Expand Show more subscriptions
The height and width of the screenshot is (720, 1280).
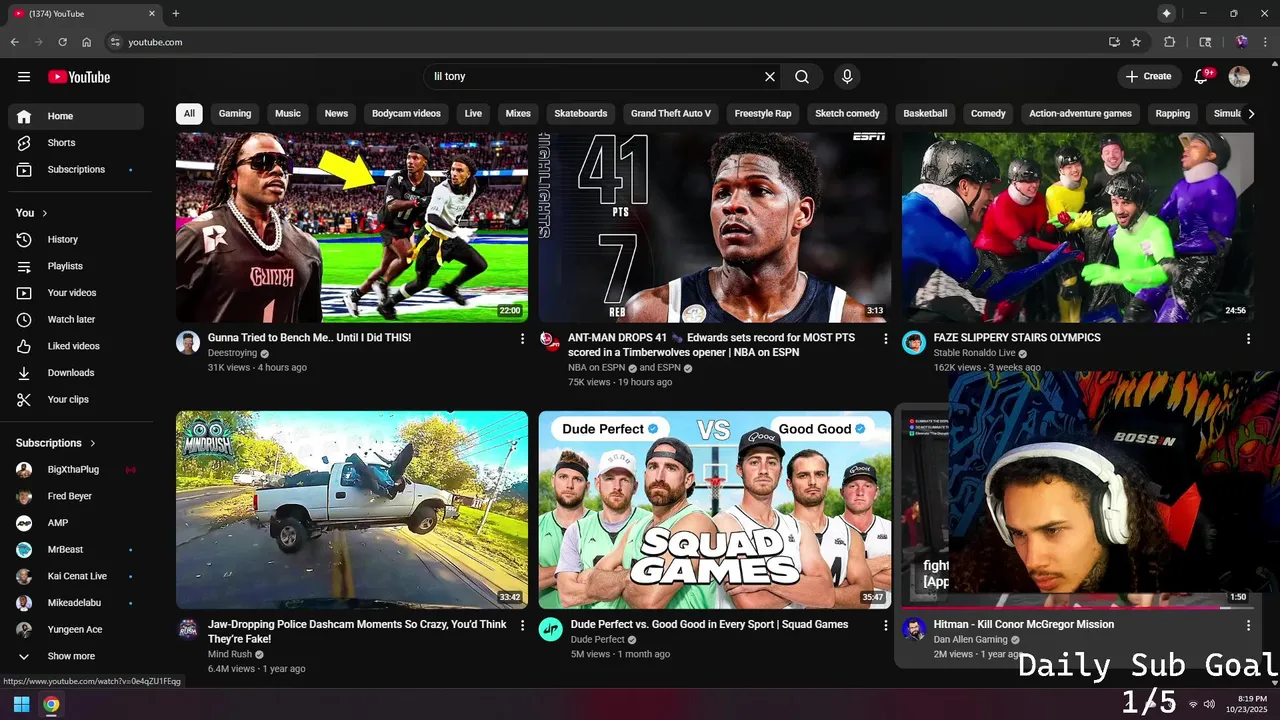click(x=76, y=657)
